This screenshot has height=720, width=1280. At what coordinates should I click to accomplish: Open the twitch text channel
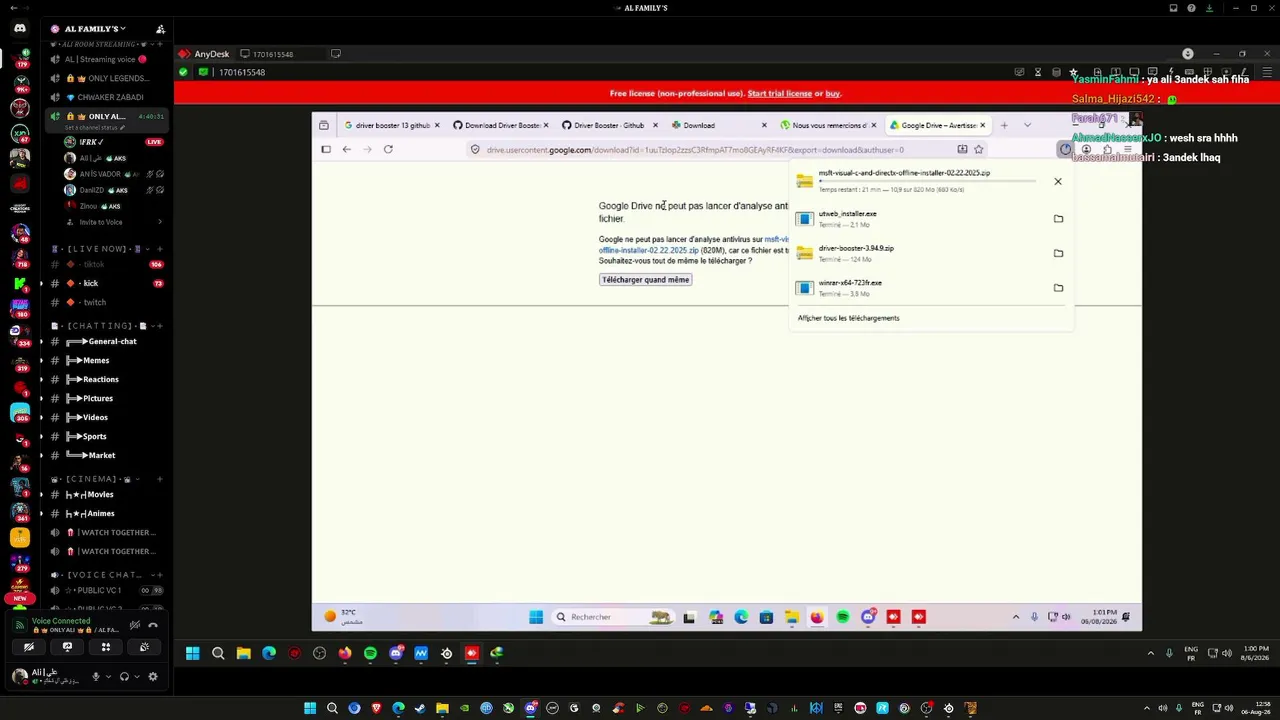(105, 302)
